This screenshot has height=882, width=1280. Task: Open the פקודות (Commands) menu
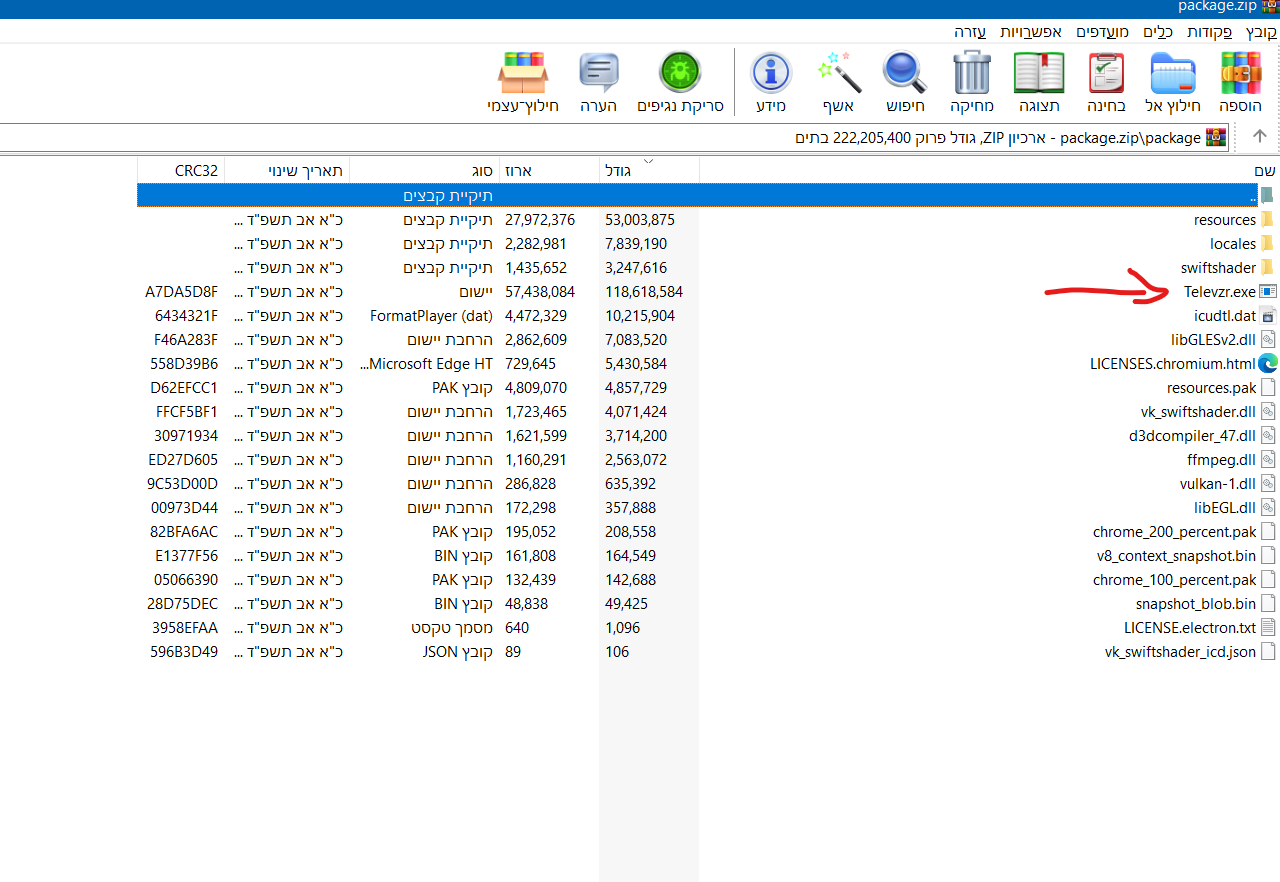[x=1209, y=32]
